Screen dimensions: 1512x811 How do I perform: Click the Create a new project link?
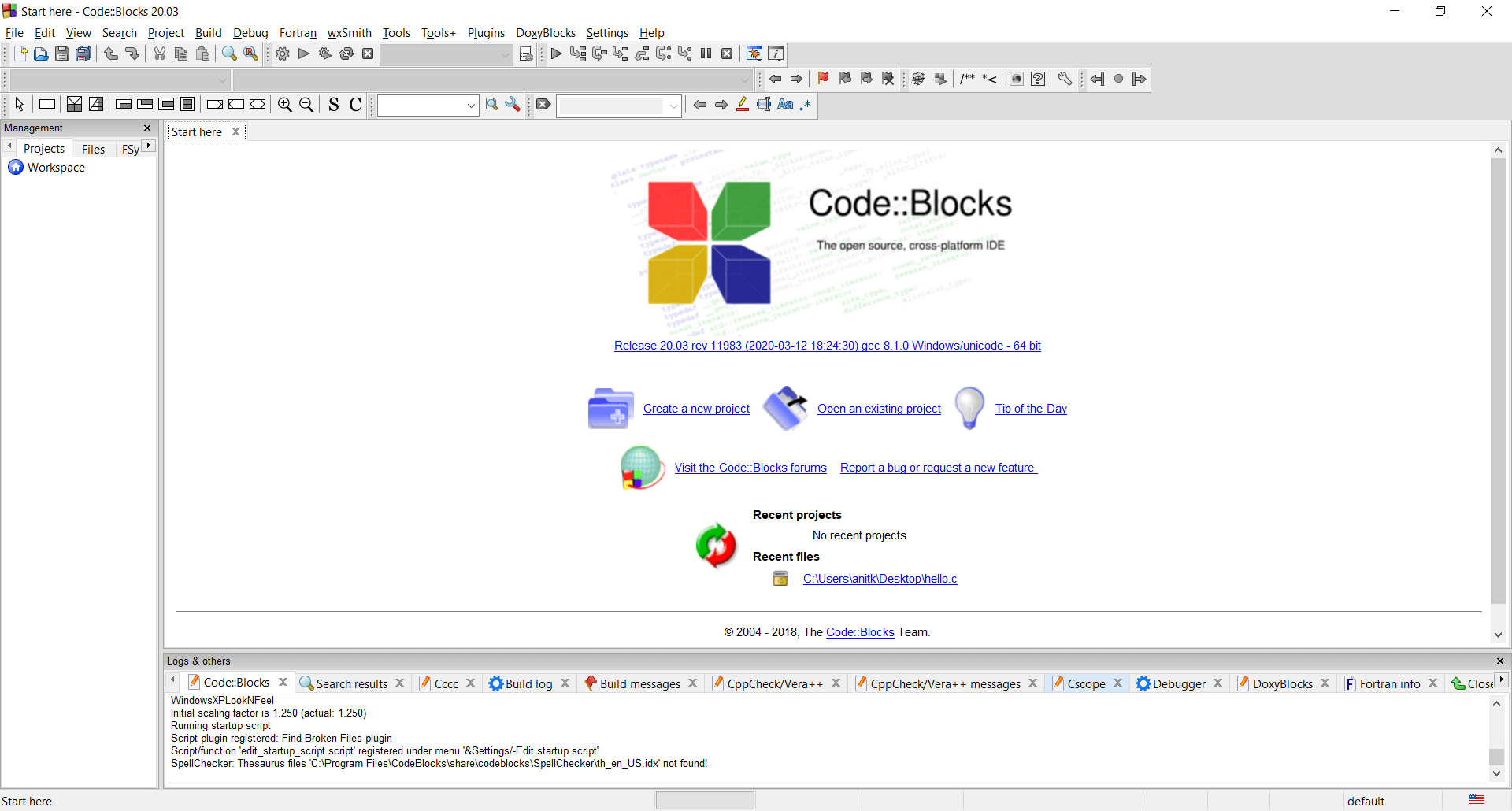[x=696, y=409]
